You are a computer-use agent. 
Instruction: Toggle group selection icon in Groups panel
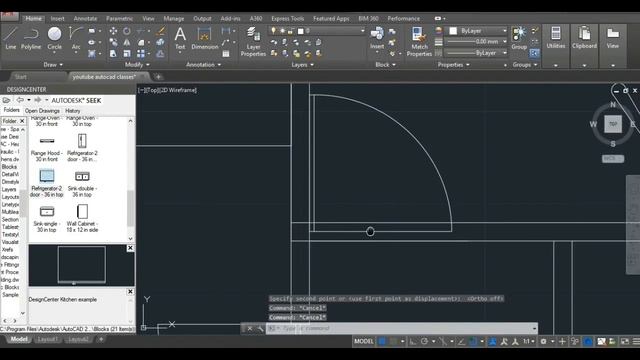pos(535,53)
